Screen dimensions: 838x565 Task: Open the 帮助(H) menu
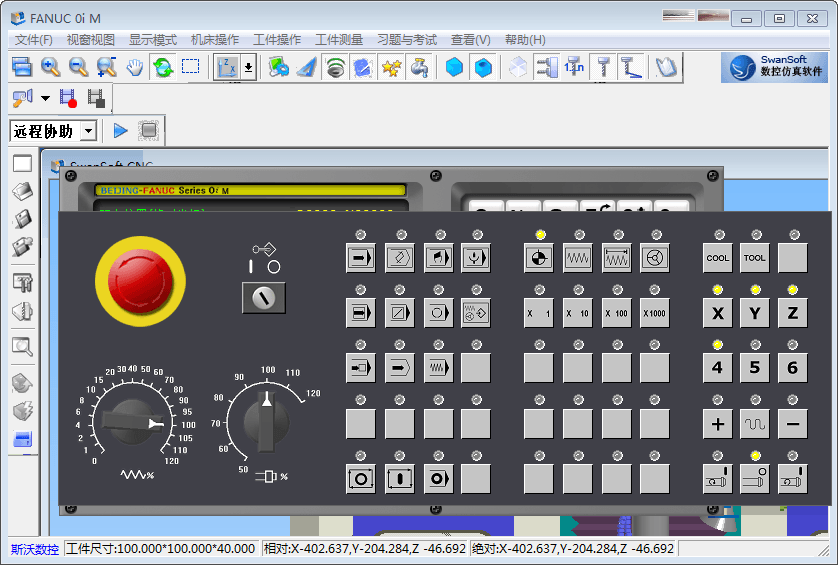[x=525, y=40]
